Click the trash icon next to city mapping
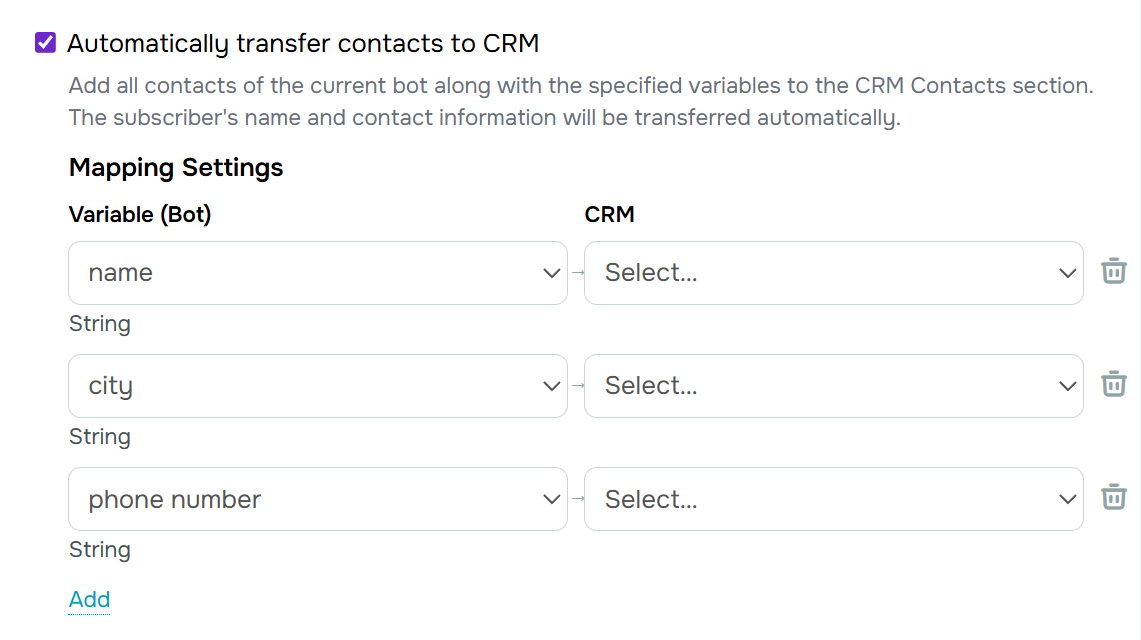 (1113, 385)
